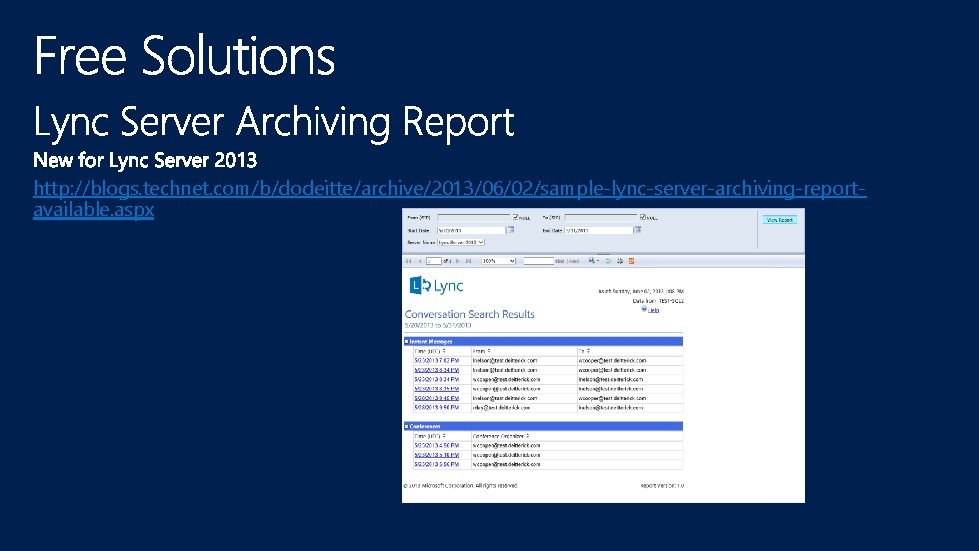
Task: Open the 9:40 PM instant message
Action: [436, 398]
